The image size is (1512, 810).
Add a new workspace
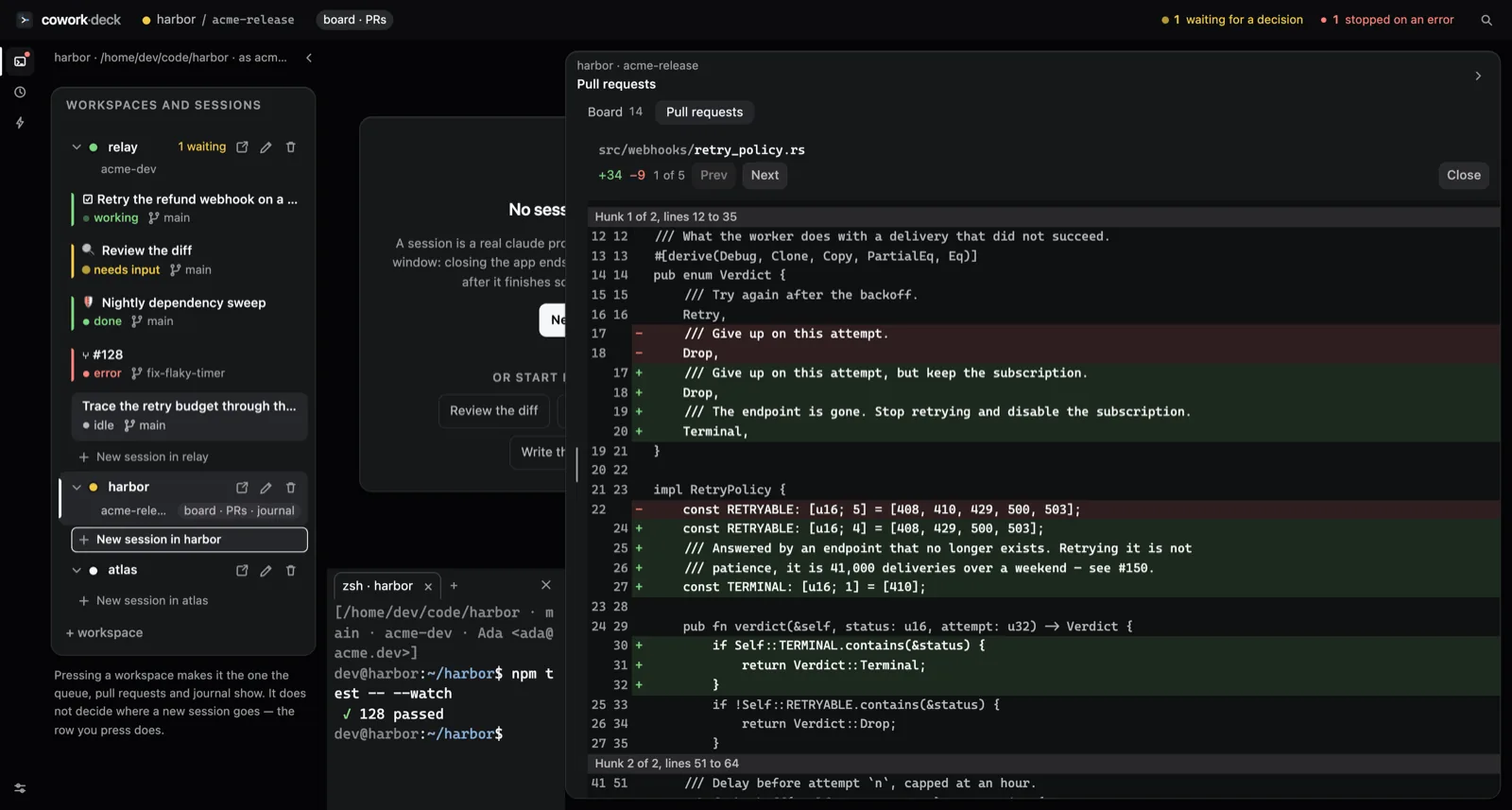click(104, 633)
